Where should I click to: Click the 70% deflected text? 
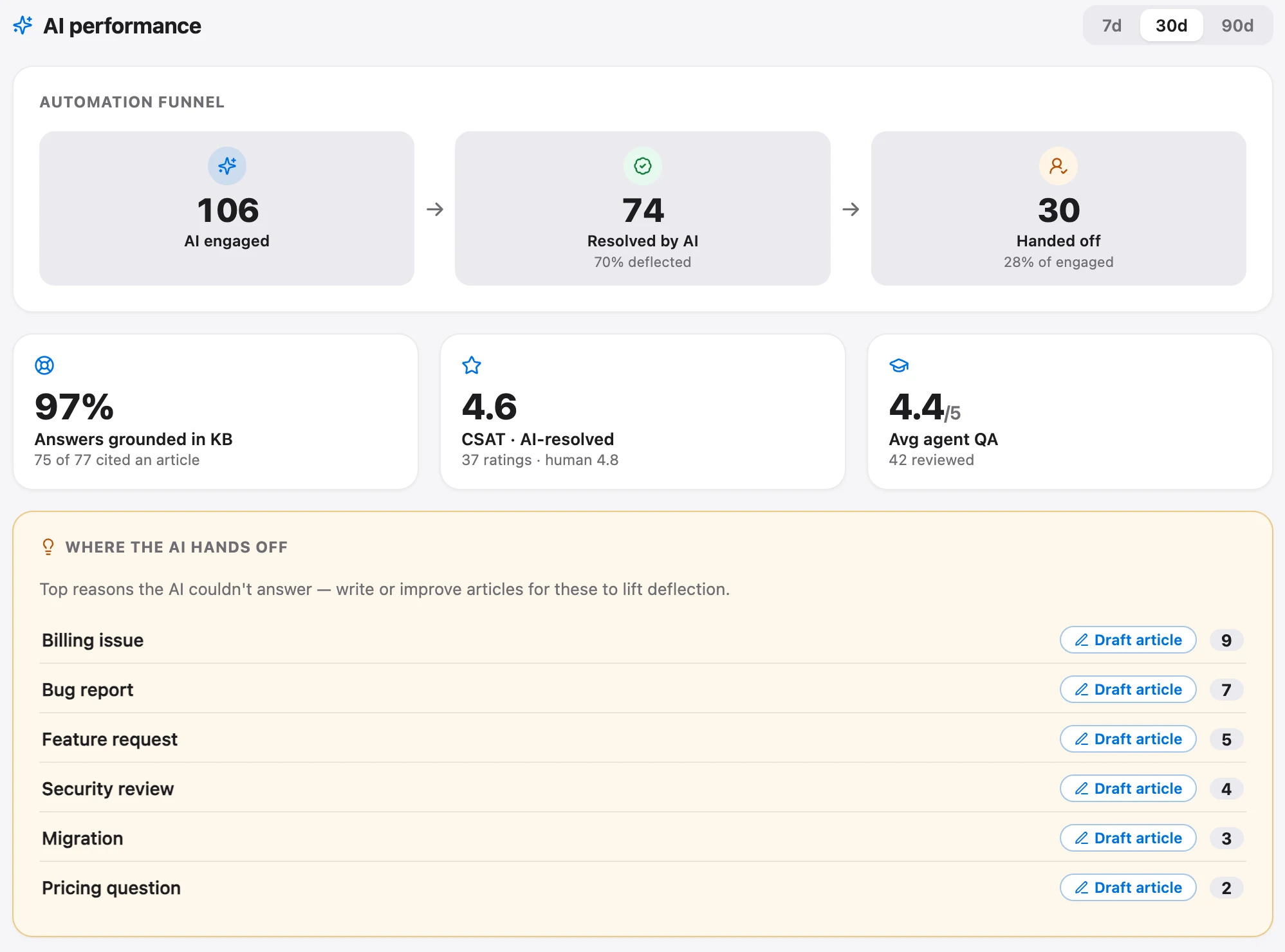[x=642, y=262]
